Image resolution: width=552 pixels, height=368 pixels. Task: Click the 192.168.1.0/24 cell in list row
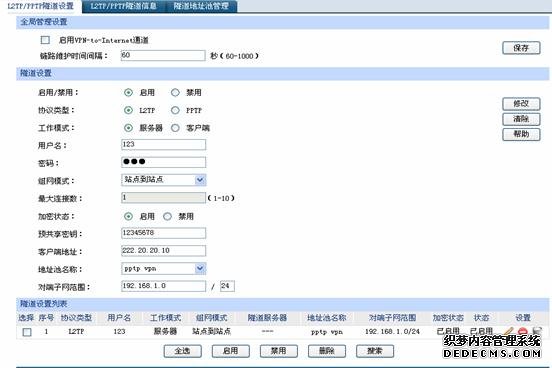(x=392, y=331)
